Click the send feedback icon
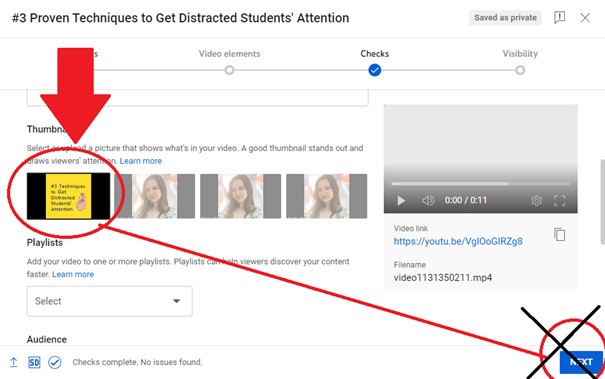 point(559,17)
